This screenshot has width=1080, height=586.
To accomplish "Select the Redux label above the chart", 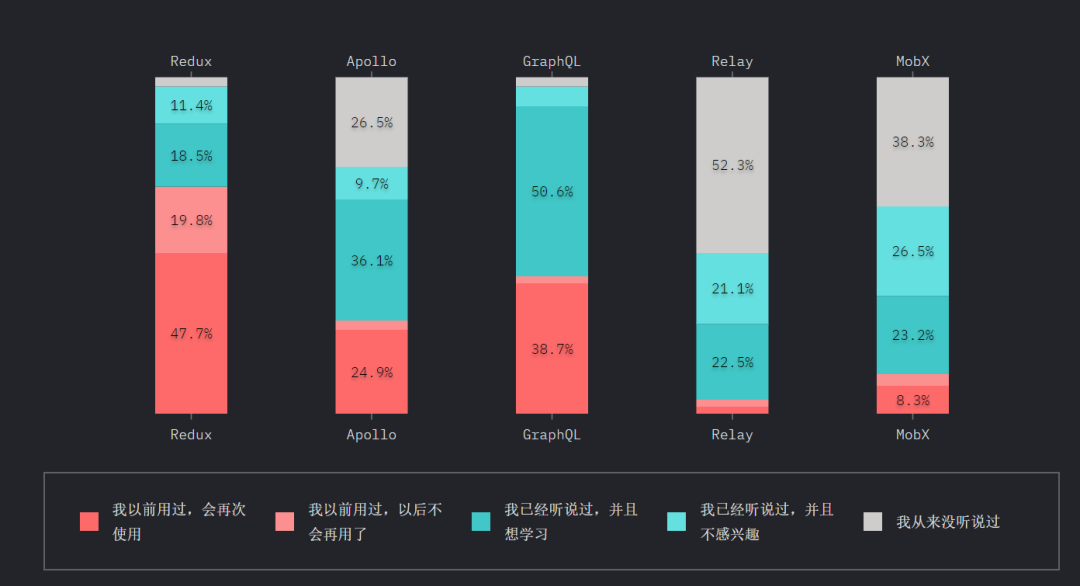I will tap(191, 61).
